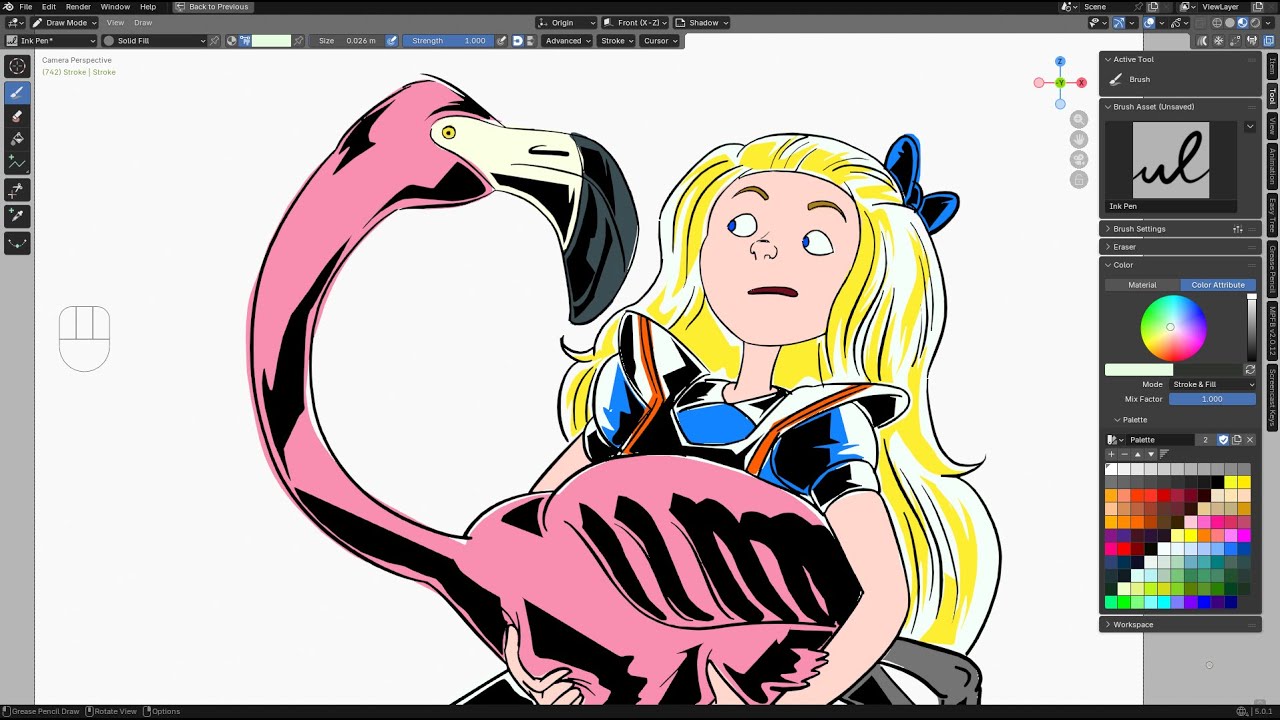The image size is (1280, 720).
Task: Toggle viewport gizmos display button
Action: (x=1119, y=23)
